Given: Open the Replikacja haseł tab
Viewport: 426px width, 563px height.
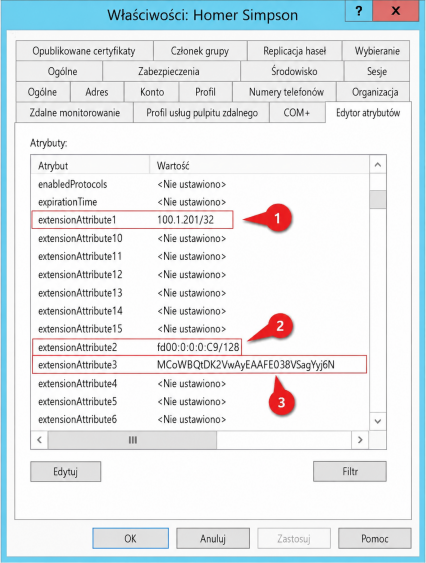Looking at the screenshot, I should click(295, 51).
